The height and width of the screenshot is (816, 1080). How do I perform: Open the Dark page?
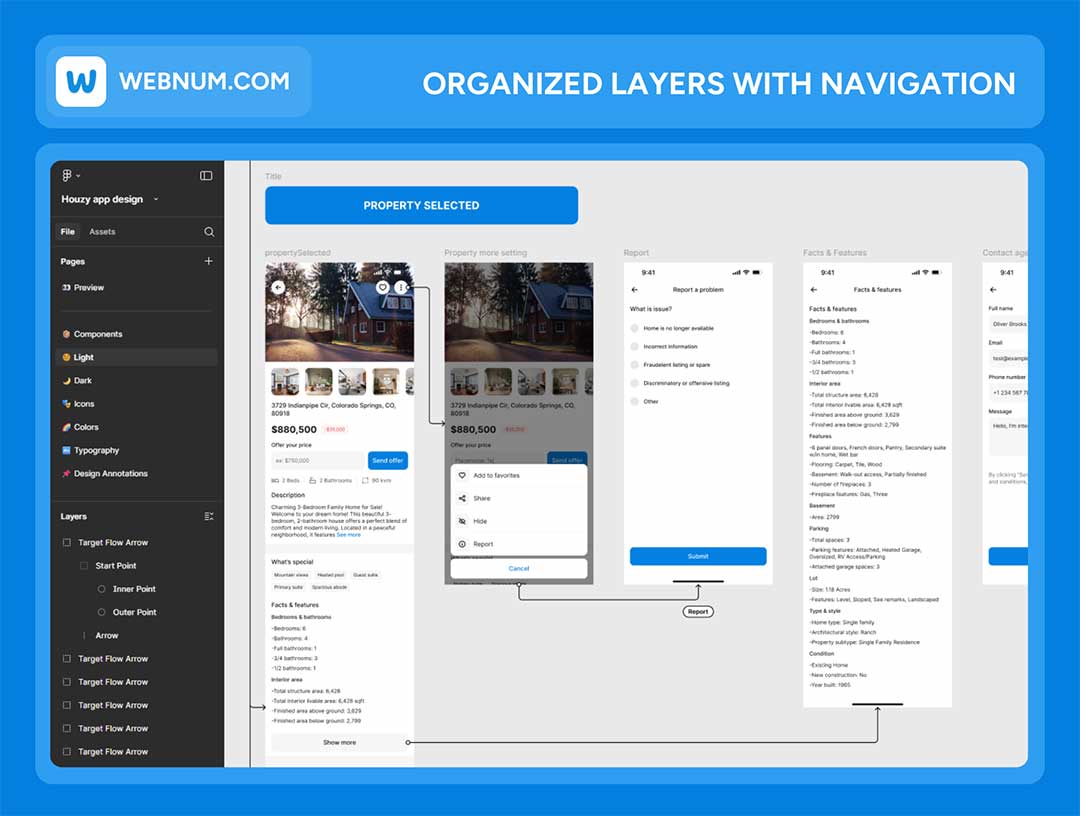(83, 380)
